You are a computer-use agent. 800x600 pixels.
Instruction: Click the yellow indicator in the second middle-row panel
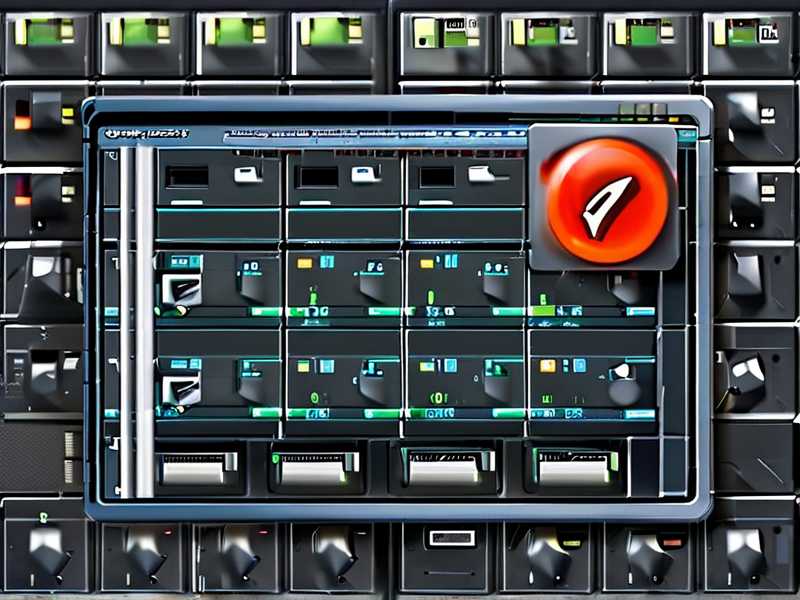point(302,262)
